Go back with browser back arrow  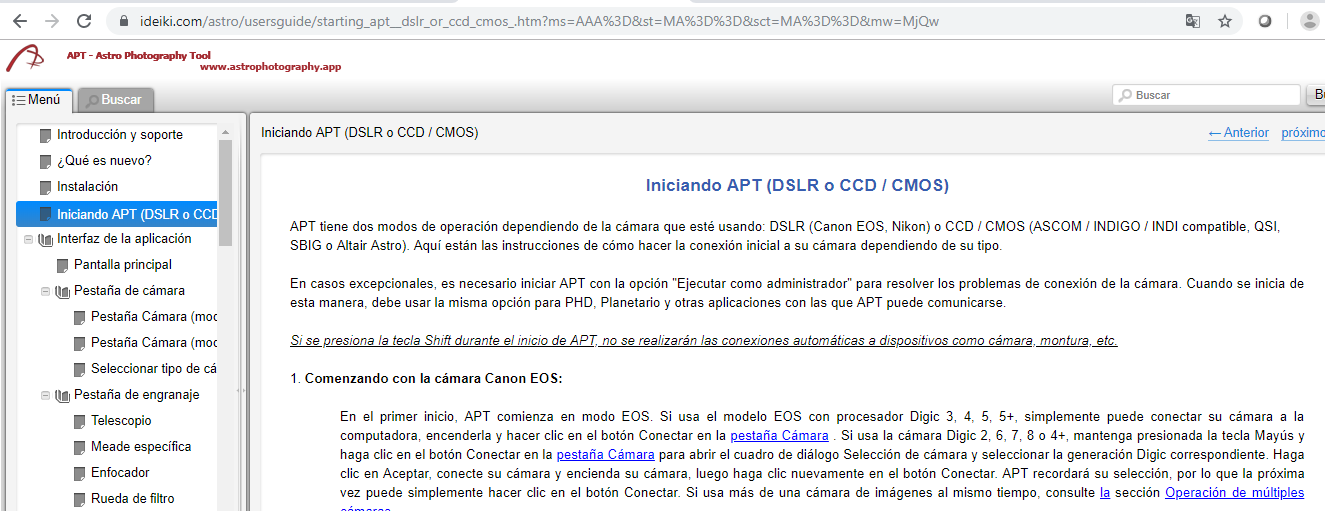point(19,21)
